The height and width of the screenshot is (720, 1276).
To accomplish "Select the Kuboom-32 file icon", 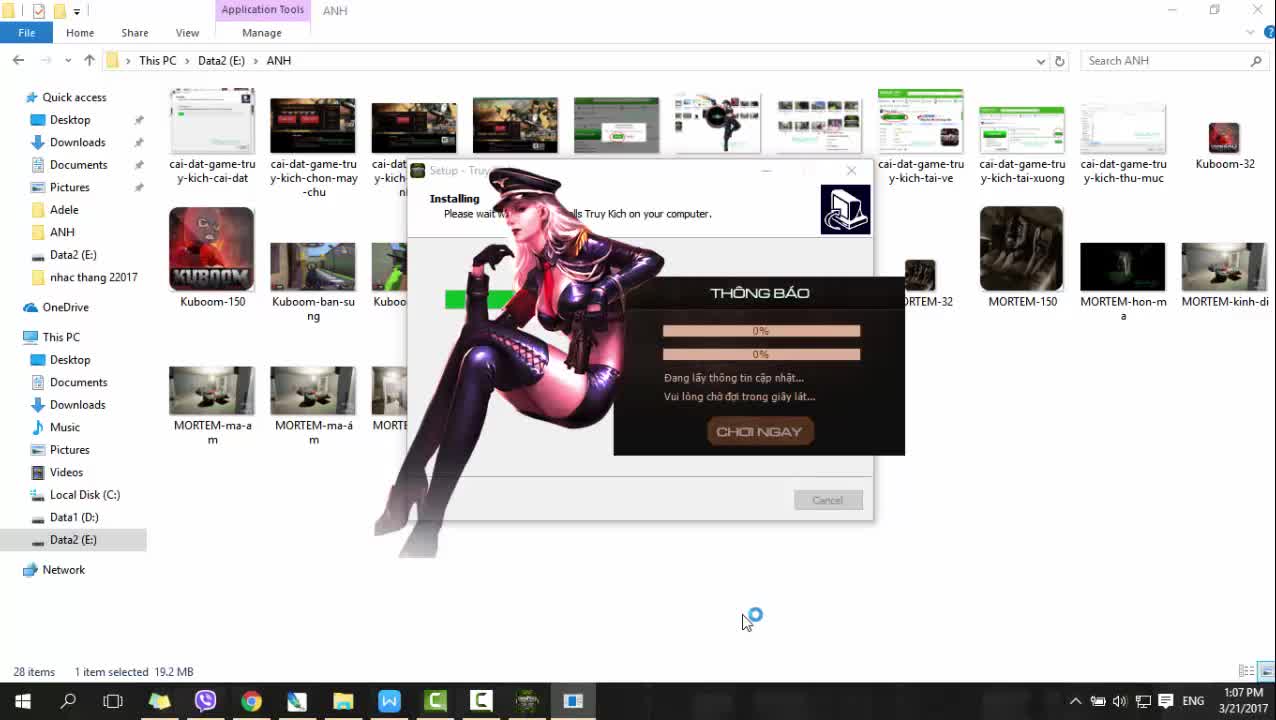I will (x=1224, y=146).
